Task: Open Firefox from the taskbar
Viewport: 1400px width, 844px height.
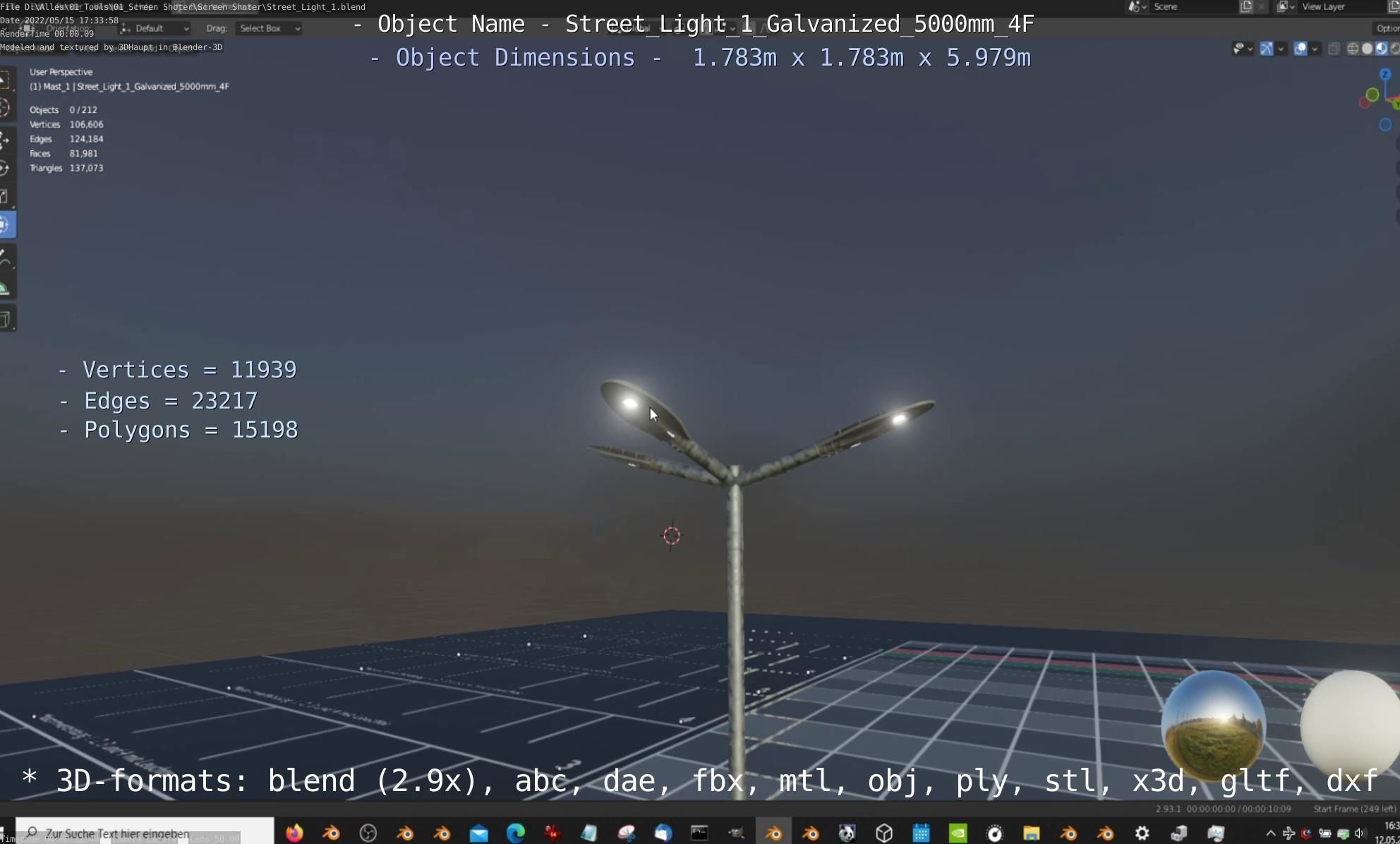Action: [294, 833]
